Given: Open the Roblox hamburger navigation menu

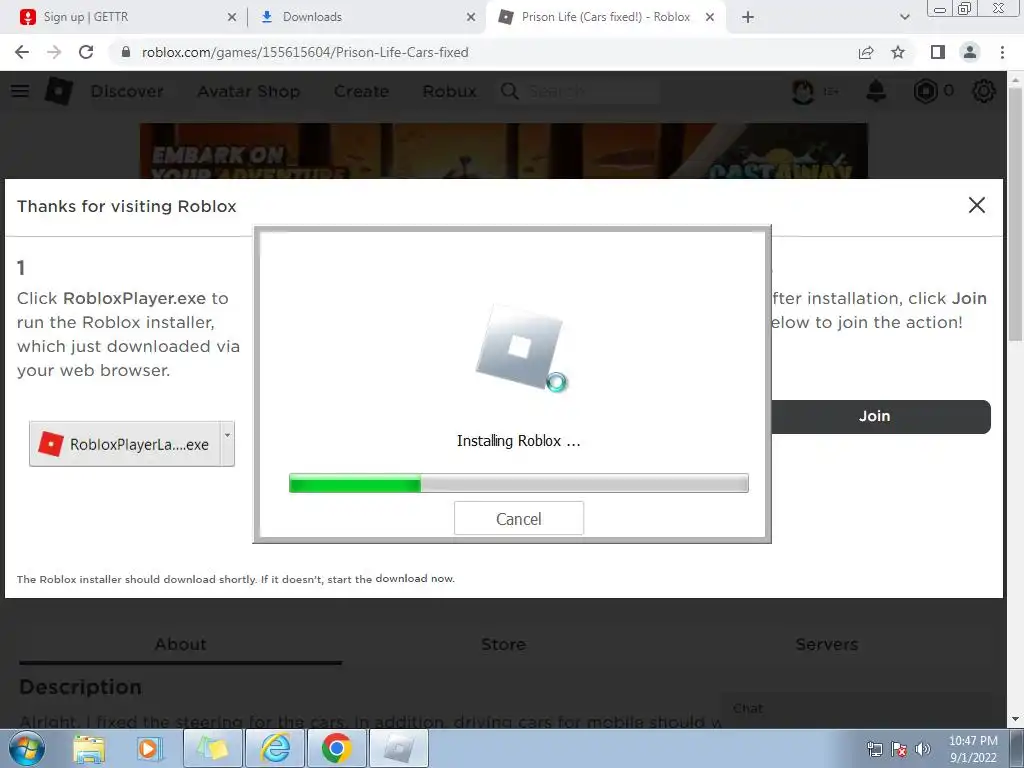Looking at the screenshot, I should click(x=20, y=91).
